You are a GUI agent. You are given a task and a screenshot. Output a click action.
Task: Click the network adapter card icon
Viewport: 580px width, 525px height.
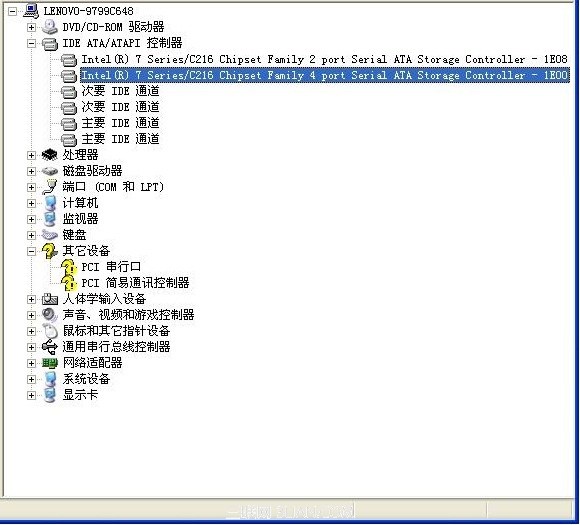click(x=50, y=363)
